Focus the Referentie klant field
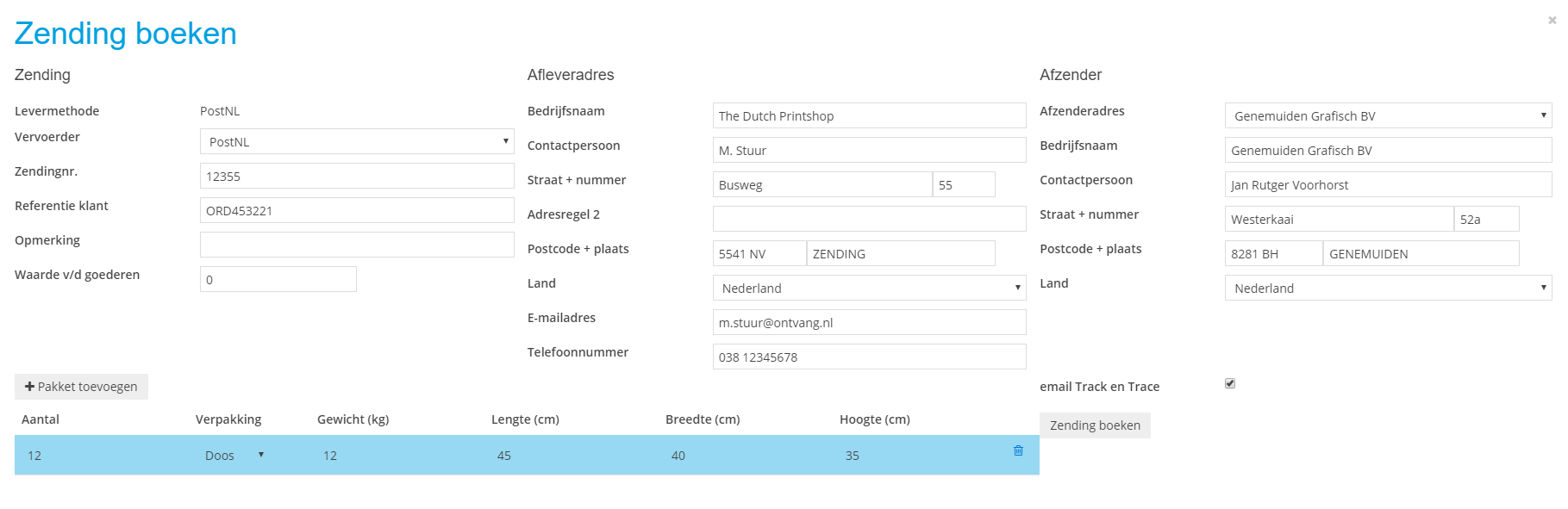The width and height of the screenshot is (1568, 509). click(x=357, y=211)
